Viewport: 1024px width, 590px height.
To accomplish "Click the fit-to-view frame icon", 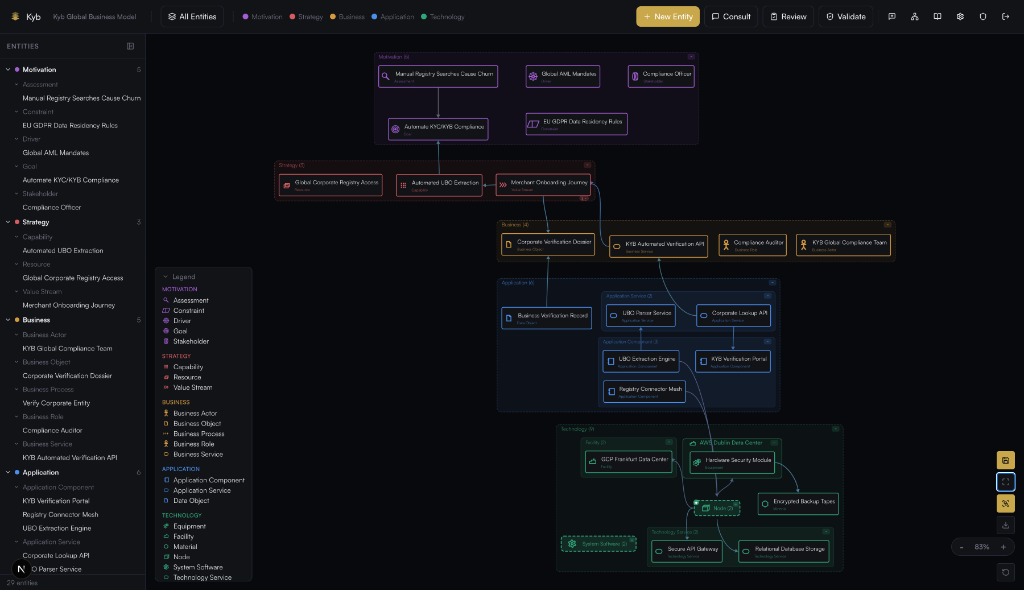I will [x=1005, y=482].
